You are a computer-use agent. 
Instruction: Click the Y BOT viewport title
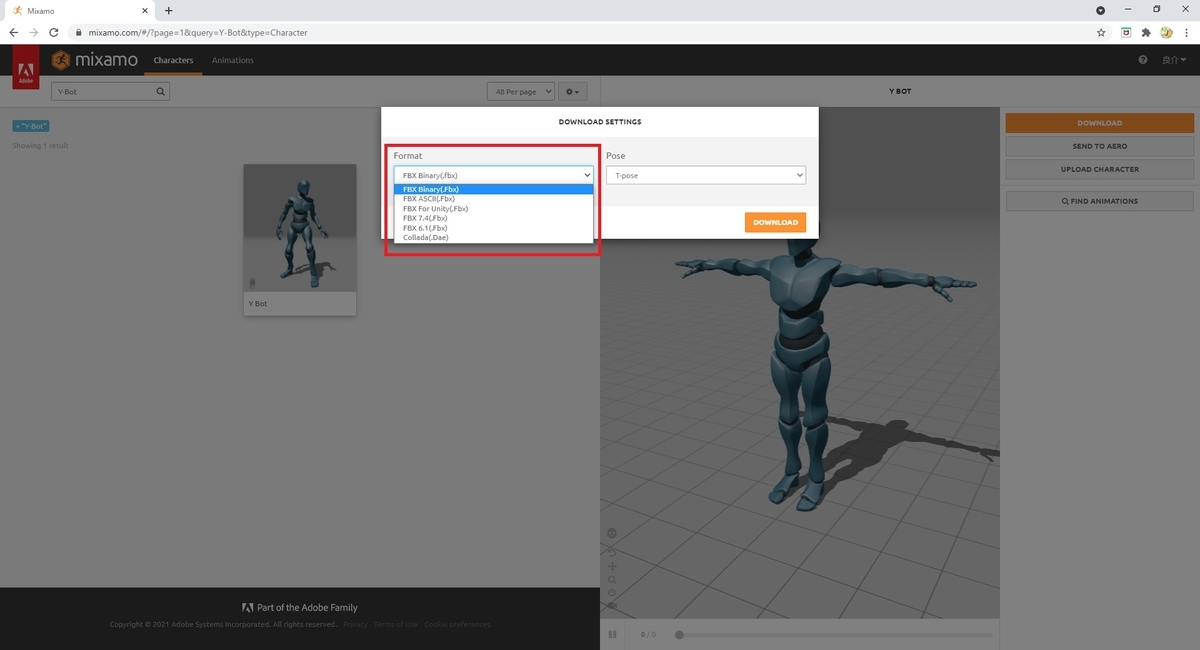[900, 91]
